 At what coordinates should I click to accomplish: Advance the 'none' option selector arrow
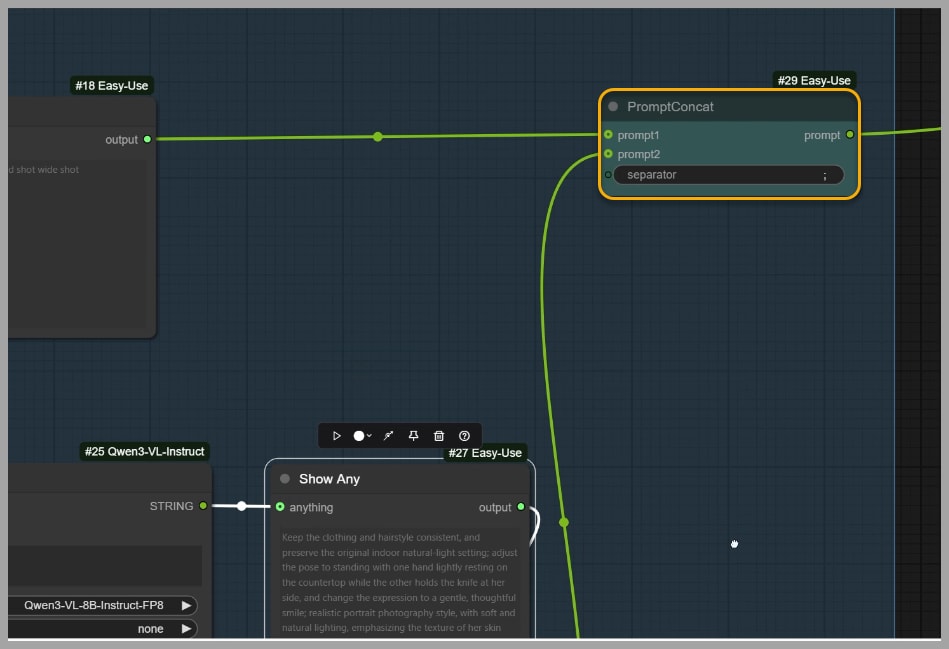pos(186,629)
